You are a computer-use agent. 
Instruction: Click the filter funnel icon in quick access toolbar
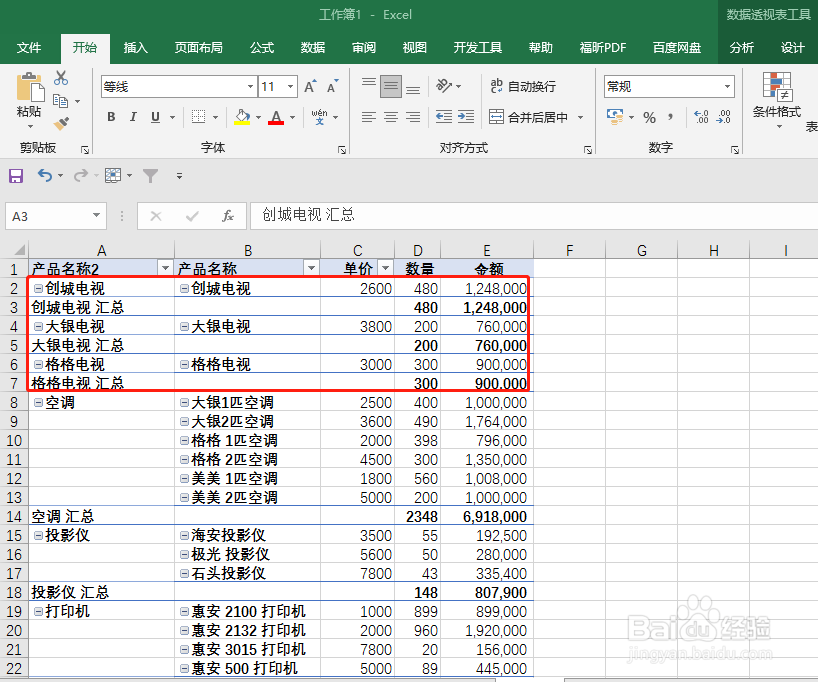pyautogui.click(x=150, y=176)
